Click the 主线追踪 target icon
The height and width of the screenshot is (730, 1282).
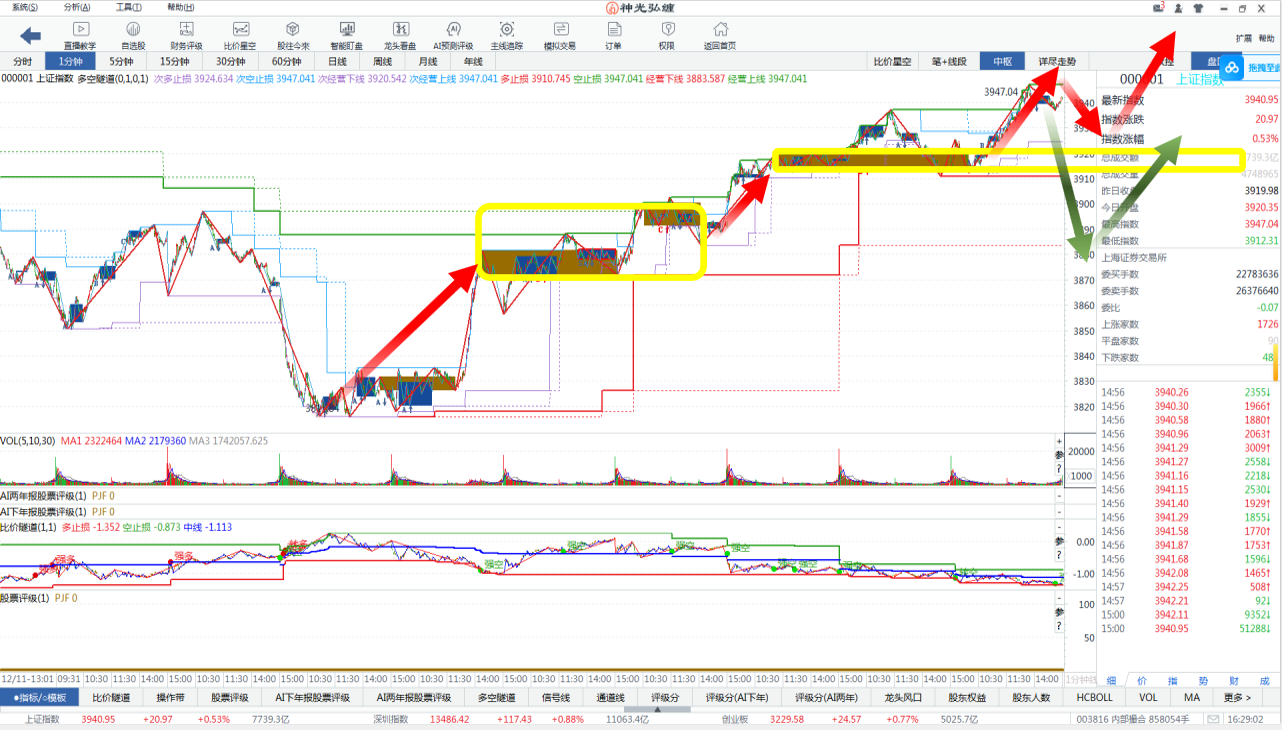pos(506,35)
